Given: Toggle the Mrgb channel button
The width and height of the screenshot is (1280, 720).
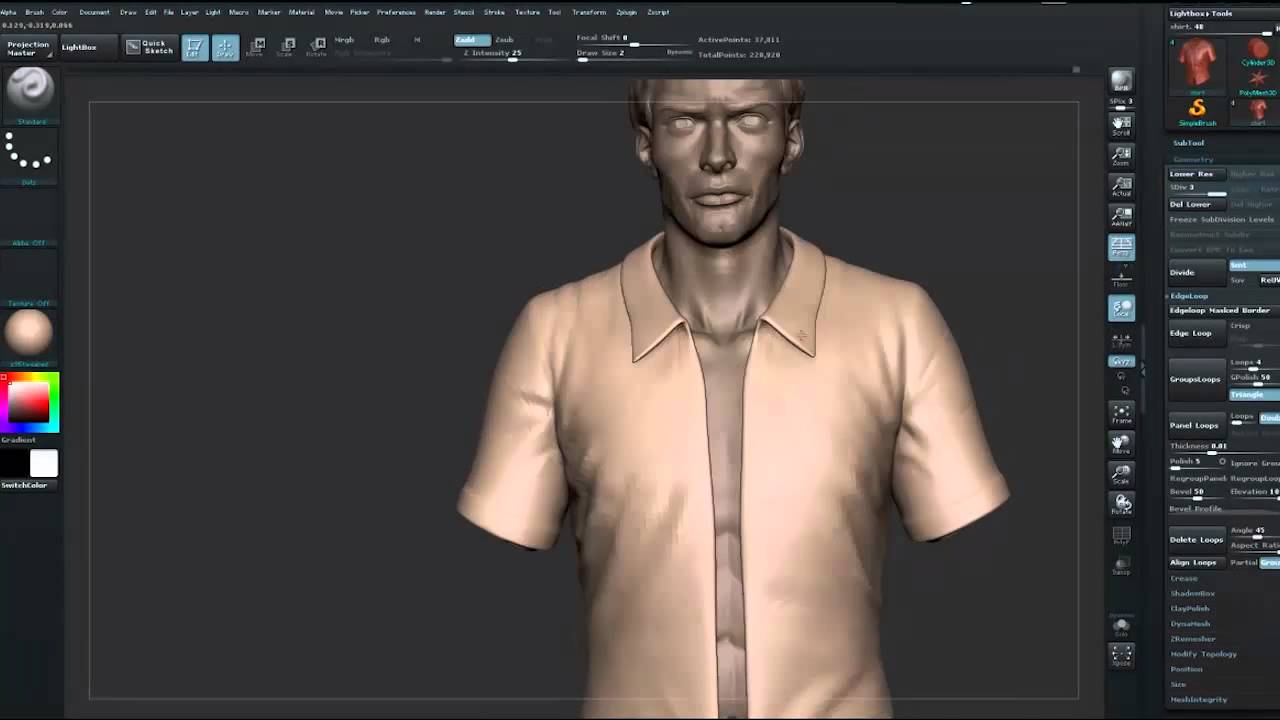Looking at the screenshot, I should coord(344,40).
